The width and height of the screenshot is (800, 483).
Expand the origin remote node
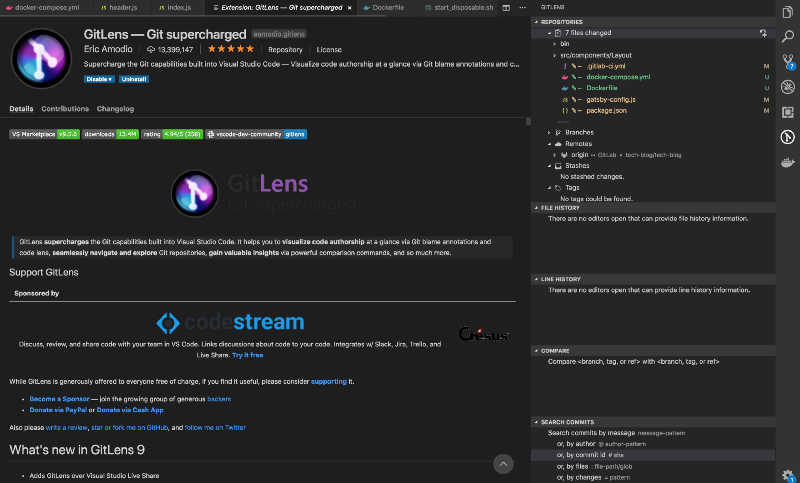tap(555, 155)
